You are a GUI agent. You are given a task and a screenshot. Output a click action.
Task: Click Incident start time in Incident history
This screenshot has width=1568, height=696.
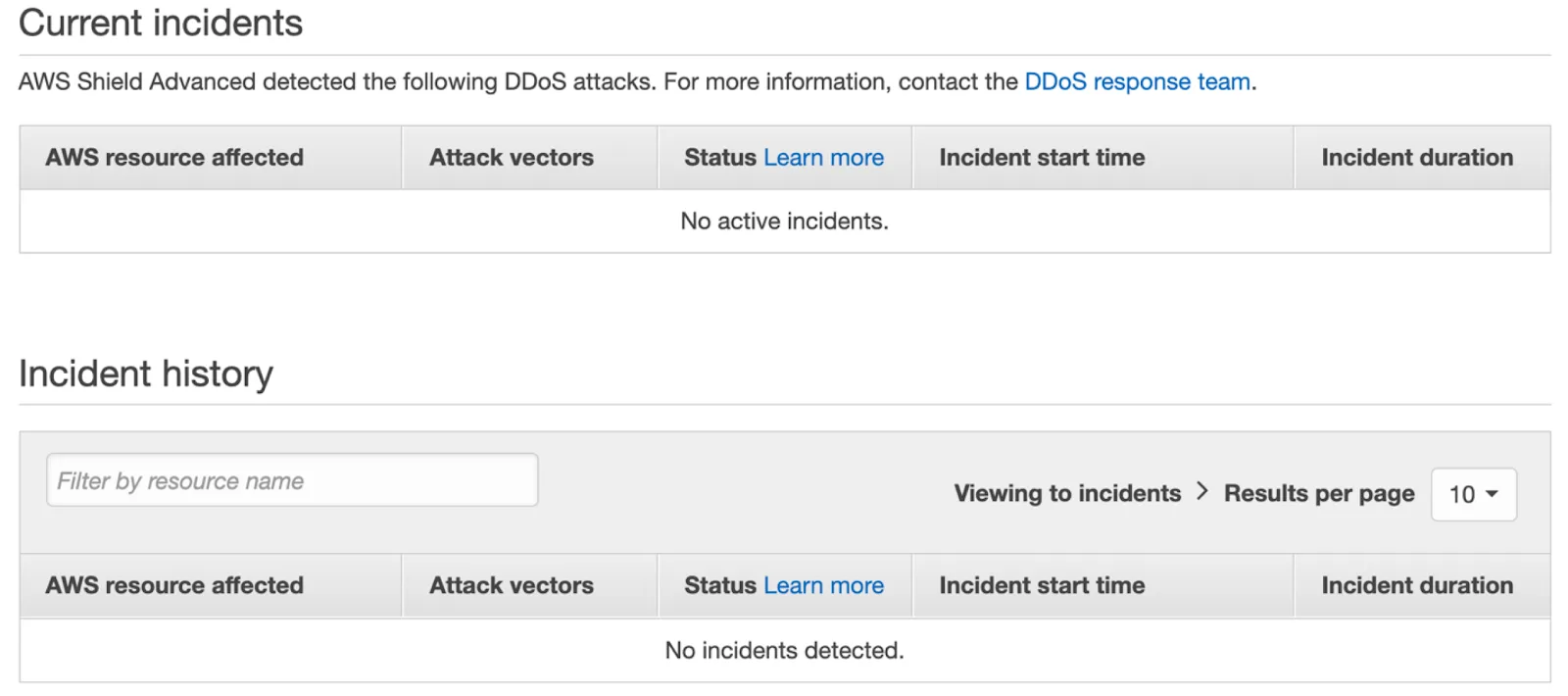tap(1042, 585)
